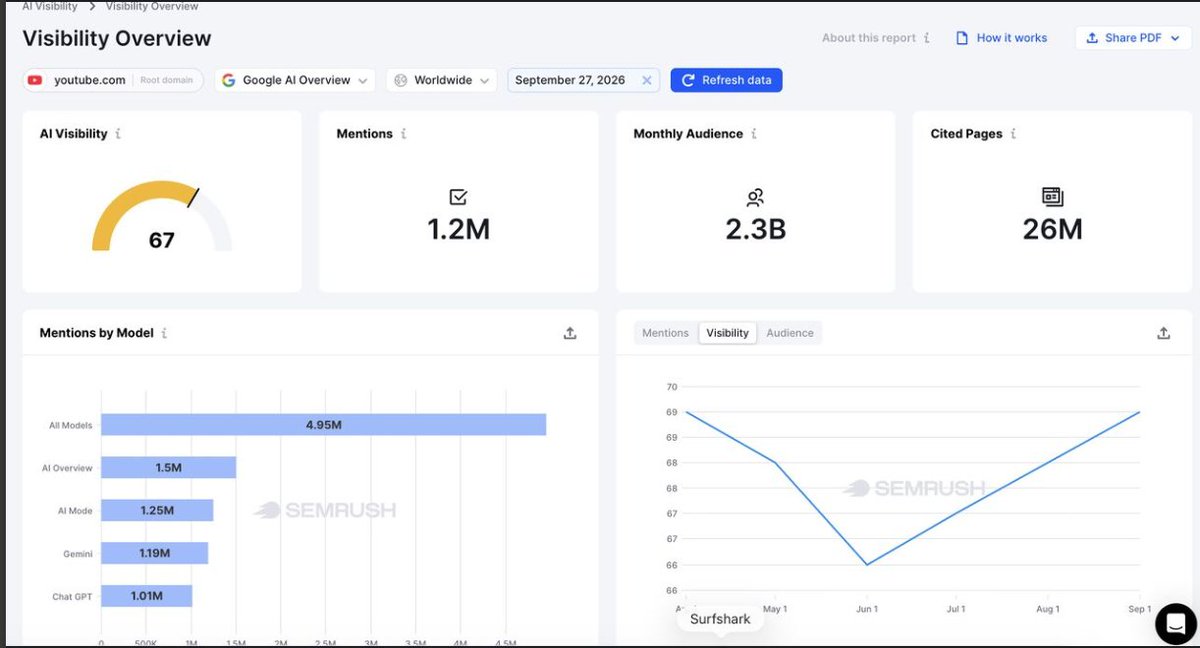Screen dimensions: 1200x648
Task: Switch to the Audience chart tab
Action: coord(790,333)
